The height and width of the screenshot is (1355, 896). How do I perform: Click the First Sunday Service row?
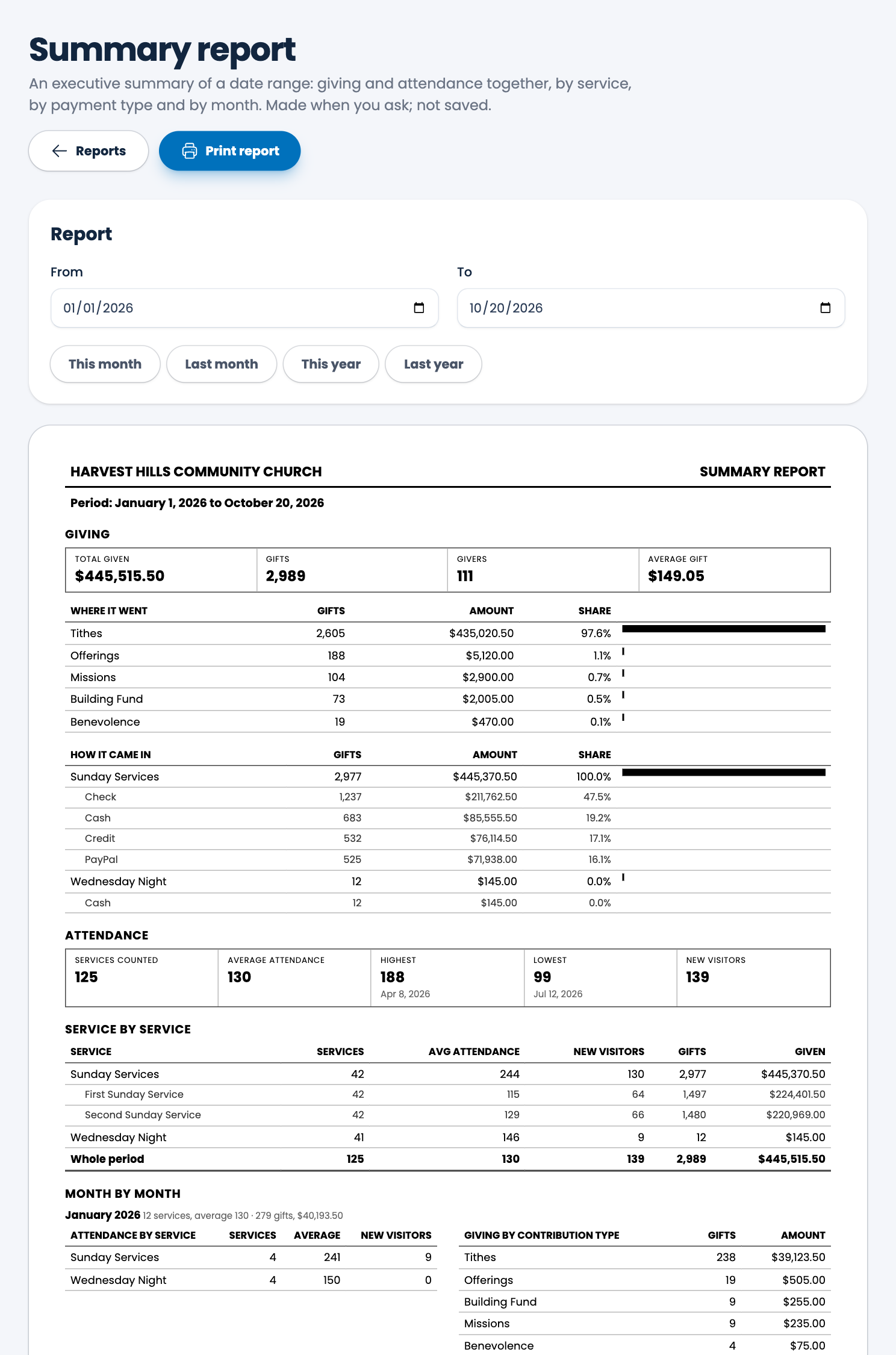[x=448, y=1095]
